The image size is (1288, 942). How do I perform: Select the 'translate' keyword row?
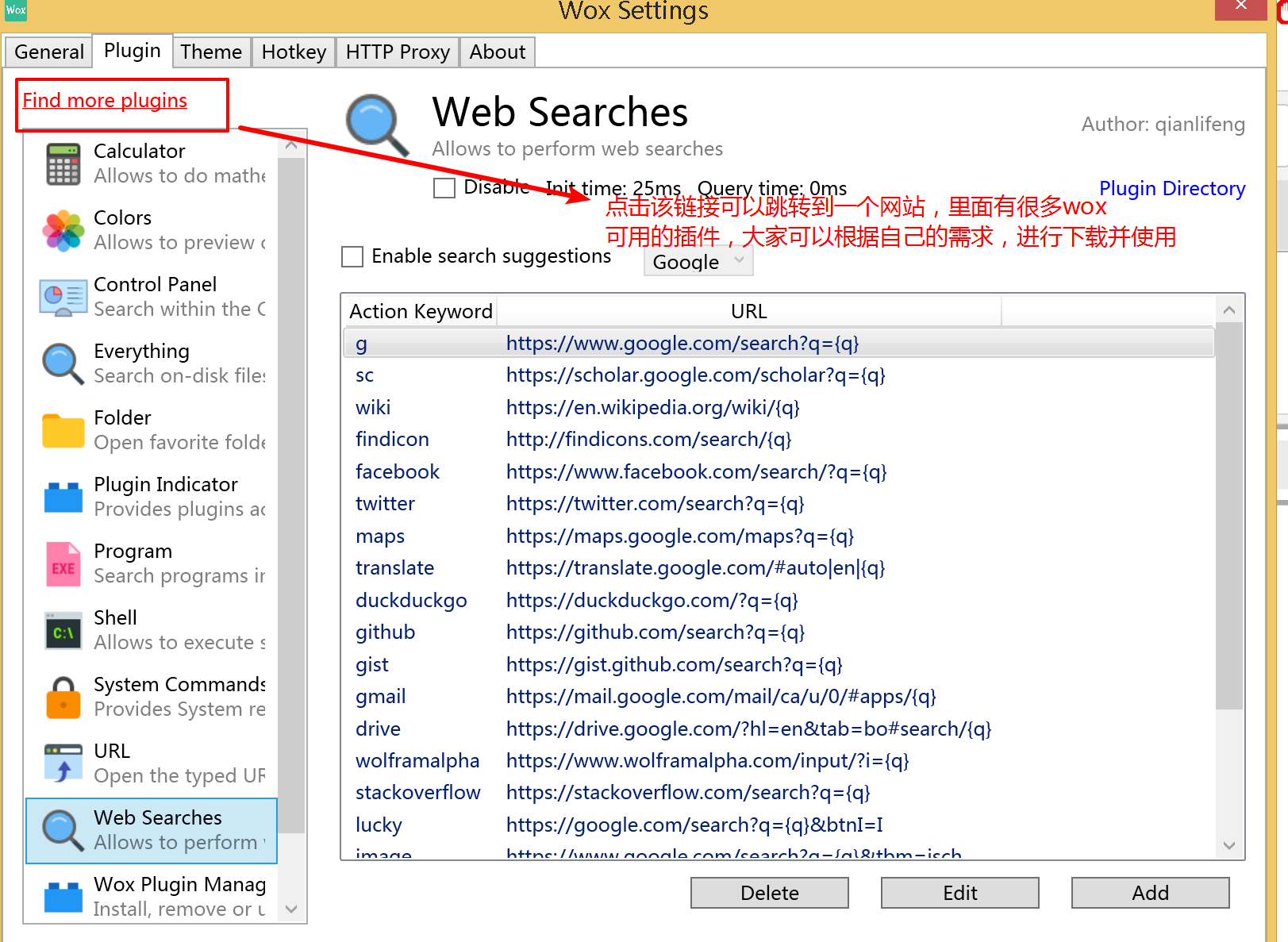click(x=779, y=568)
